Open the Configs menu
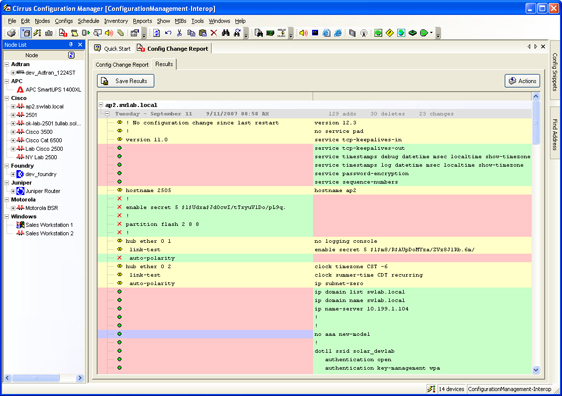 (63, 21)
